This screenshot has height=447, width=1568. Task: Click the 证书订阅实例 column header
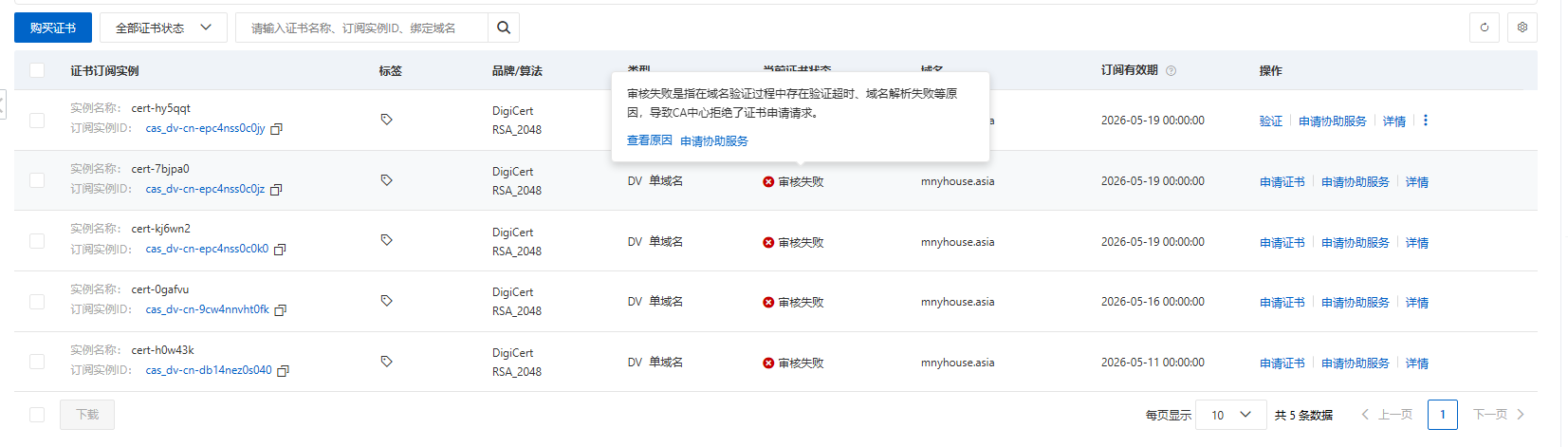click(x=104, y=71)
